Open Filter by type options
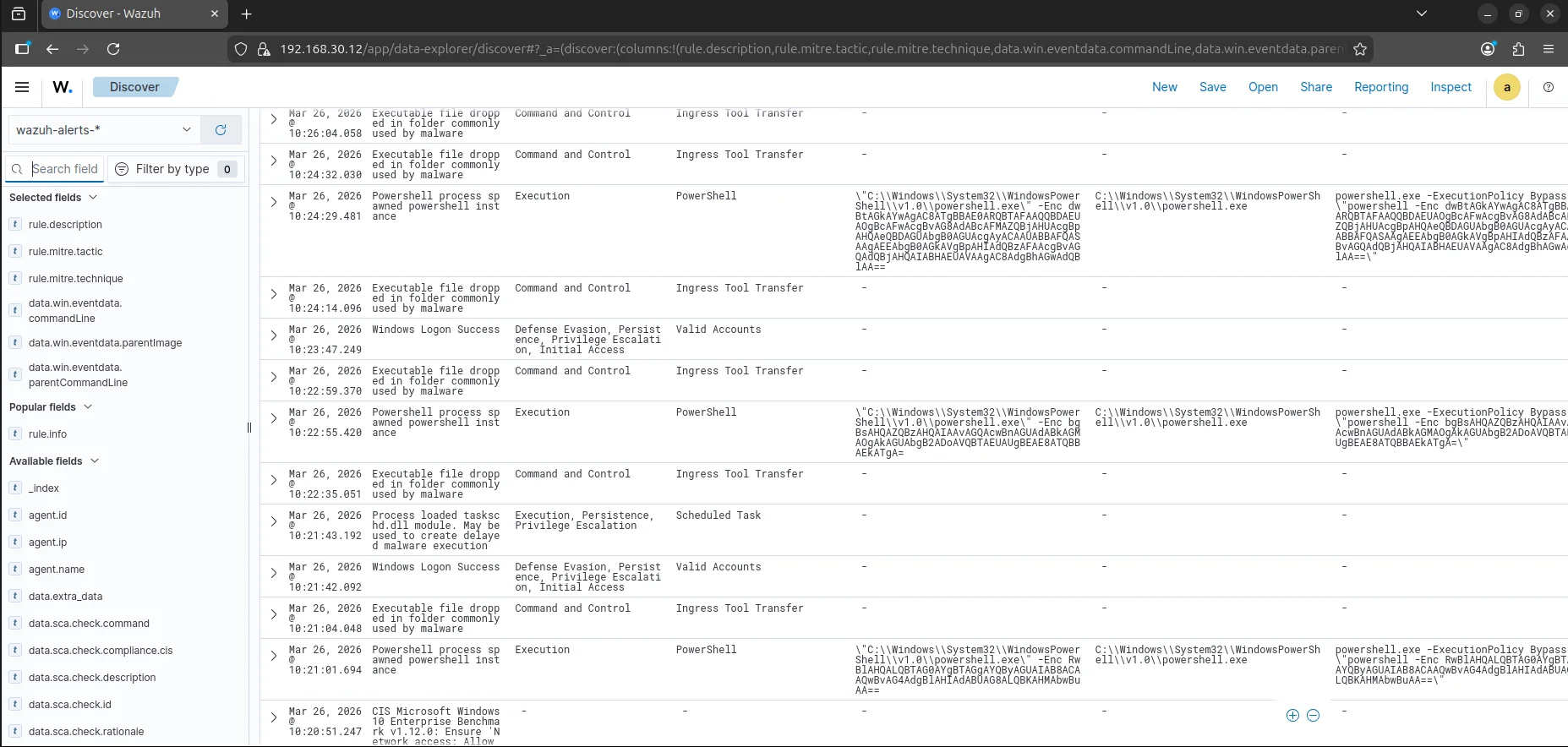The height and width of the screenshot is (747, 1568). (176, 169)
